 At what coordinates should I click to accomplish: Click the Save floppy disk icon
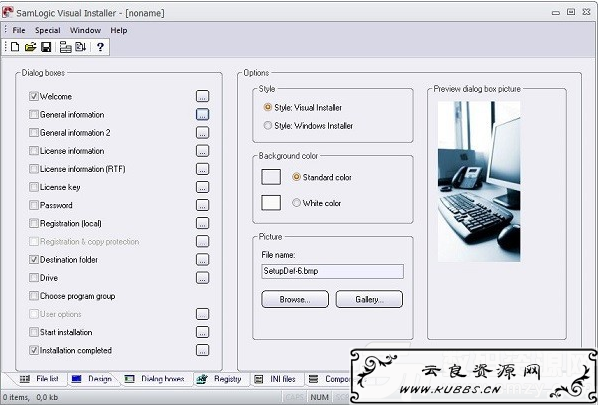pyautogui.click(x=46, y=47)
